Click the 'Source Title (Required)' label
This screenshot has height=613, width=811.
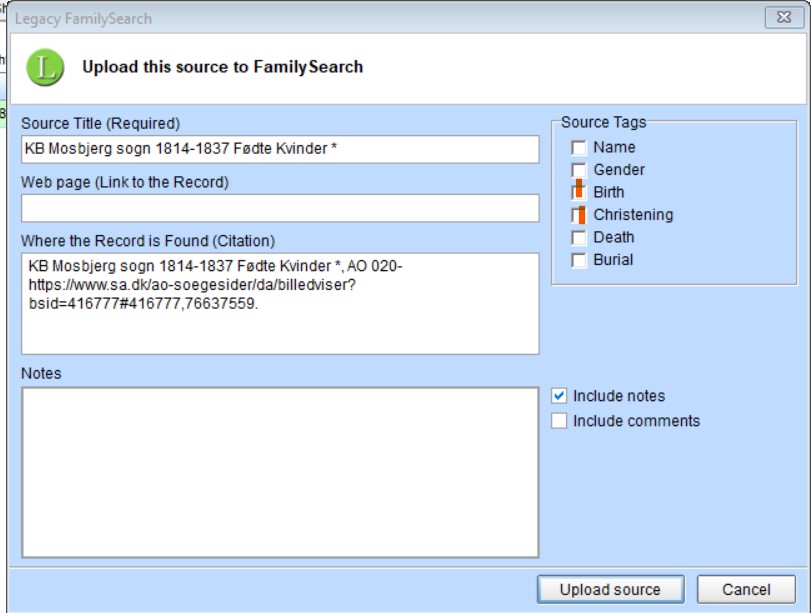[x=100, y=124]
